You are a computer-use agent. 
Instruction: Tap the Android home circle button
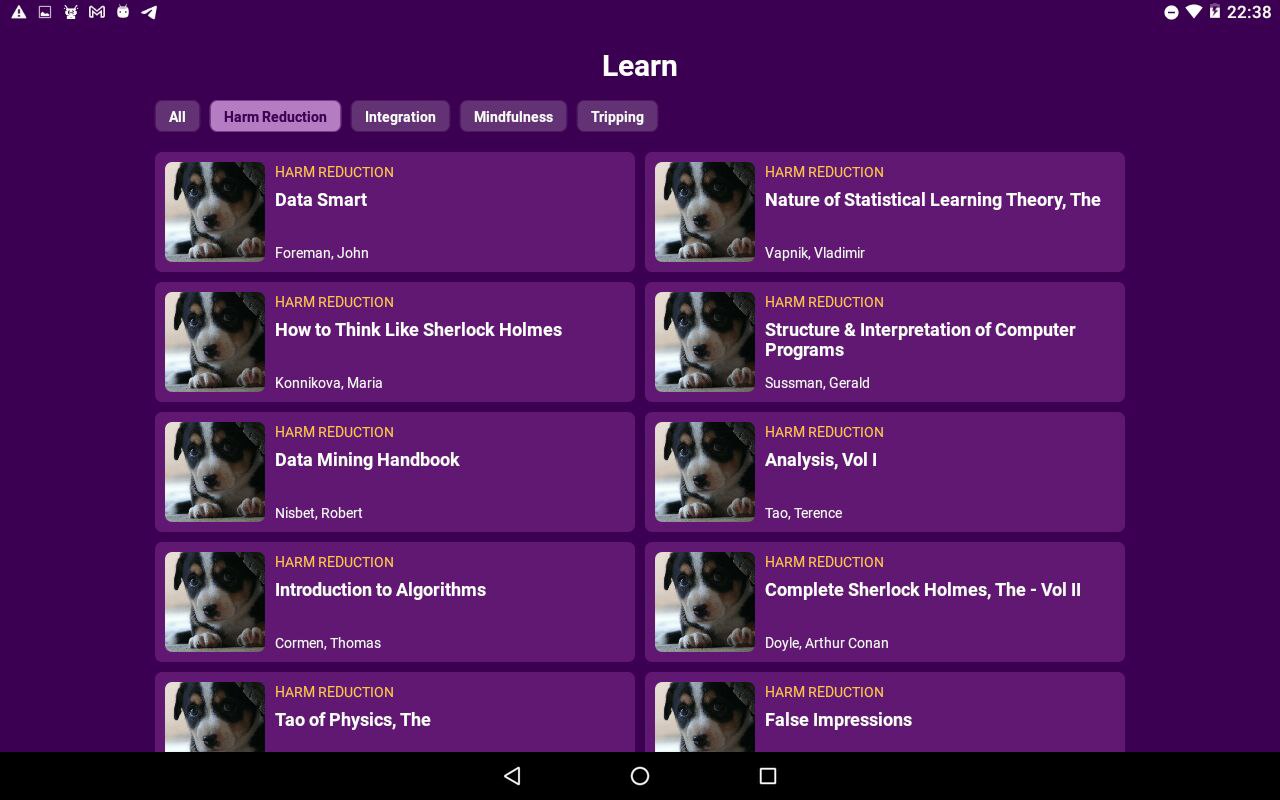click(x=640, y=776)
